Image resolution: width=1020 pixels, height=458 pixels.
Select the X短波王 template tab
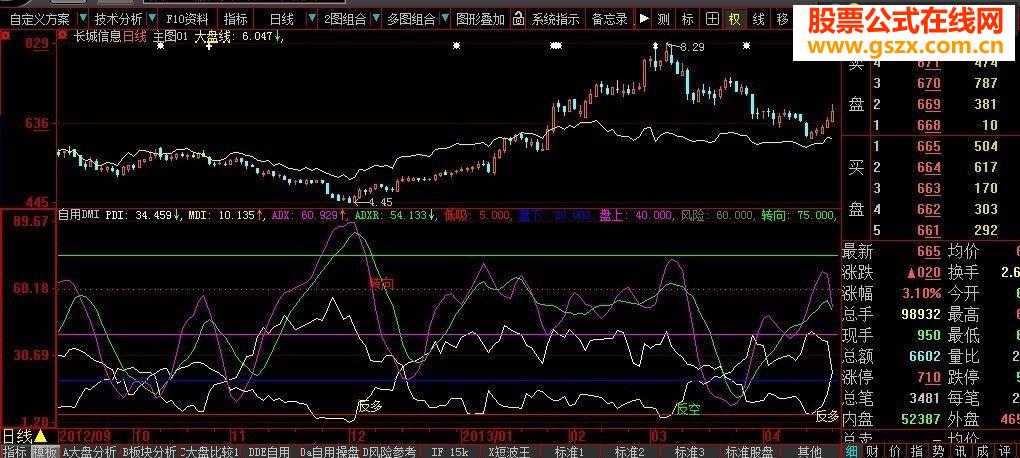pyautogui.click(x=509, y=451)
